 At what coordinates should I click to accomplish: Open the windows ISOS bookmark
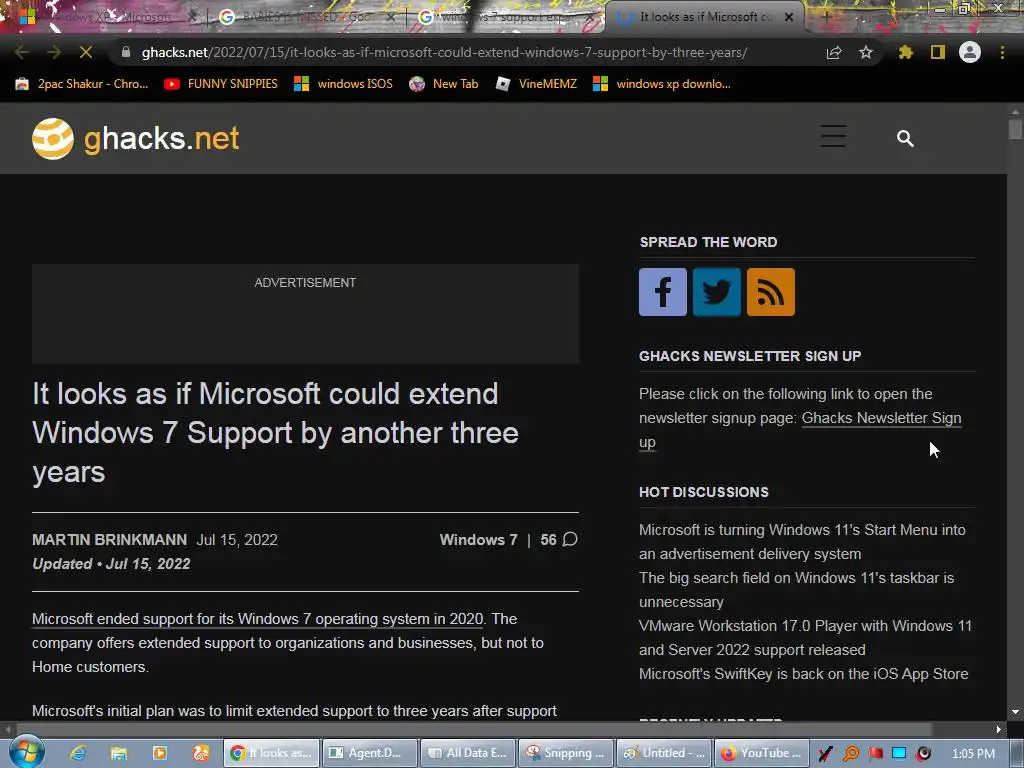(x=344, y=84)
